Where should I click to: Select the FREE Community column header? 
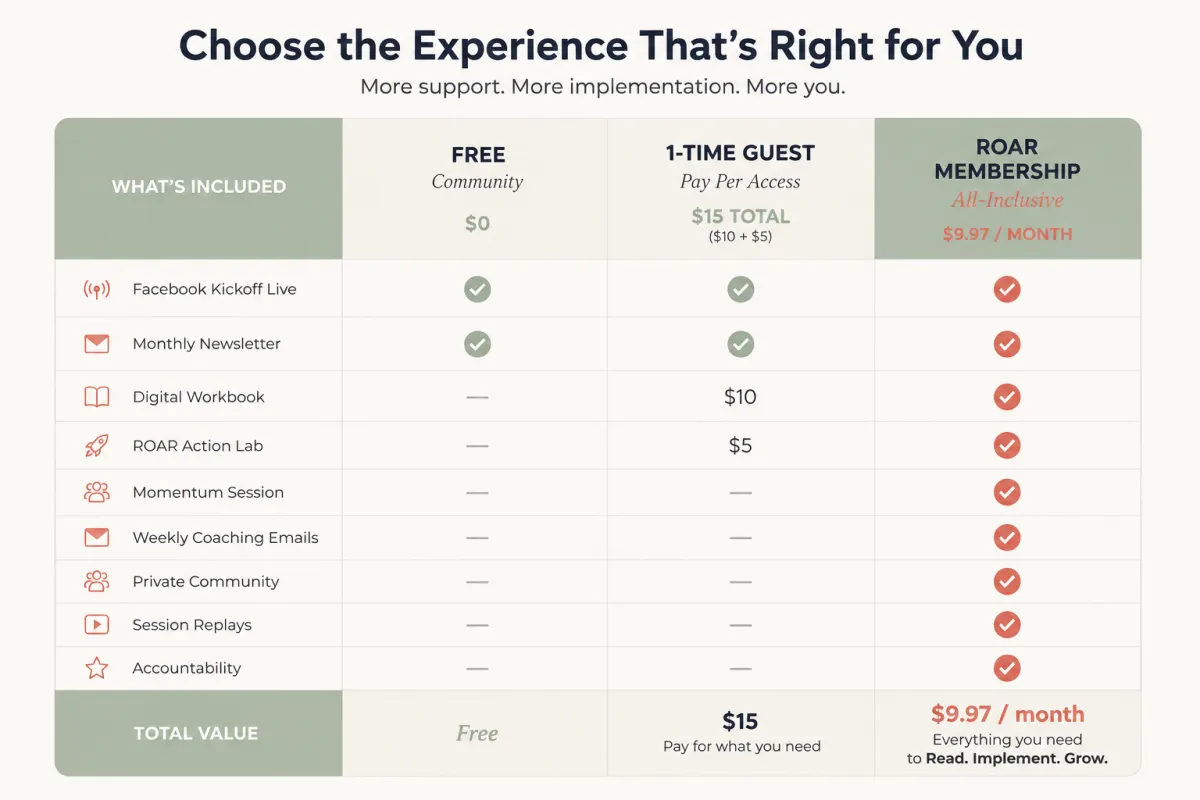tap(477, 189)
